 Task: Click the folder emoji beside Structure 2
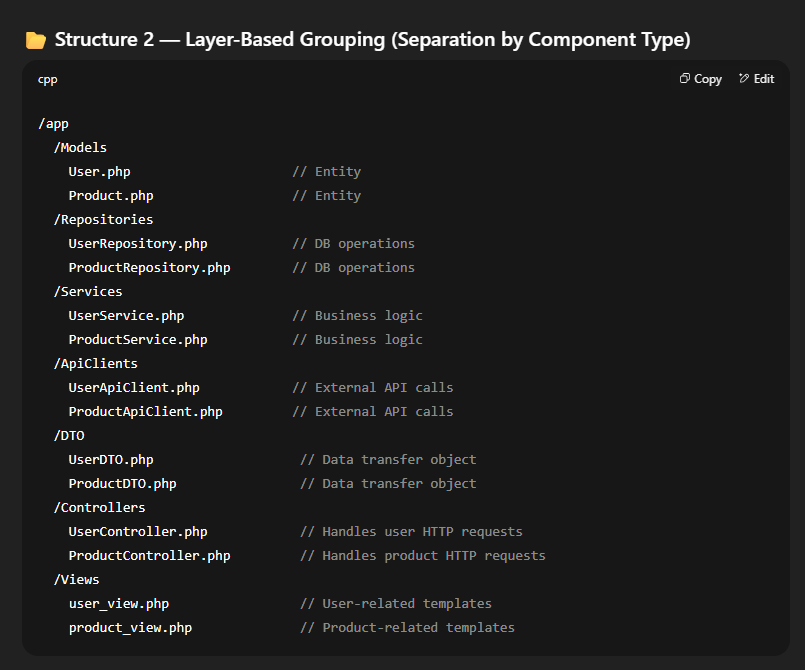click(36, 40)
